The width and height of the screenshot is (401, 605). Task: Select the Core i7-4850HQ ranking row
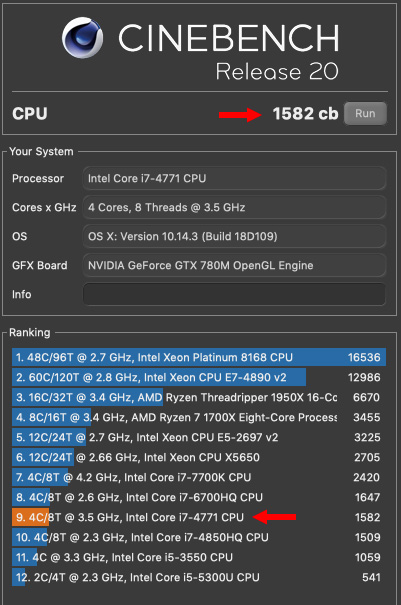199,537
